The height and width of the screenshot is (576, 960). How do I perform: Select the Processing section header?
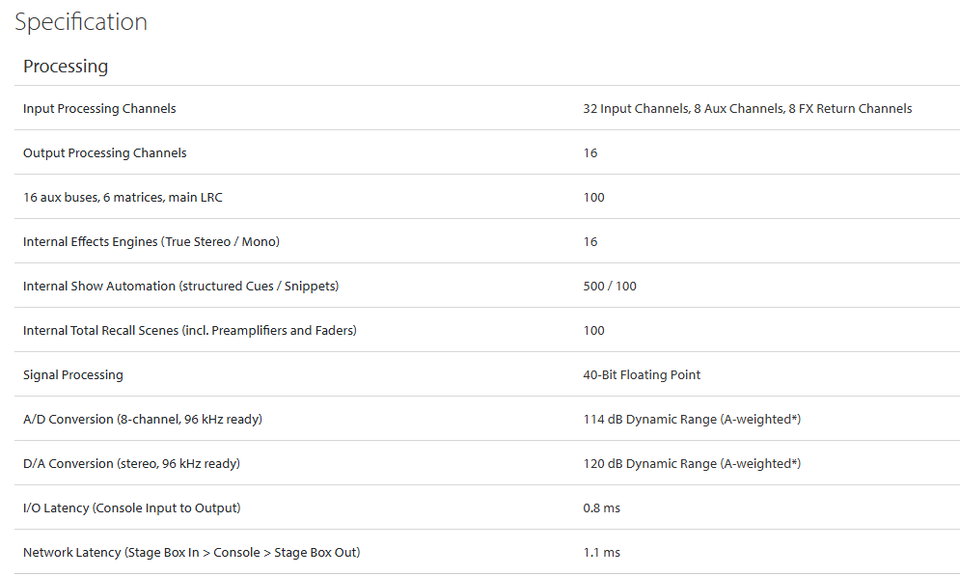click(x=66, y=66)
